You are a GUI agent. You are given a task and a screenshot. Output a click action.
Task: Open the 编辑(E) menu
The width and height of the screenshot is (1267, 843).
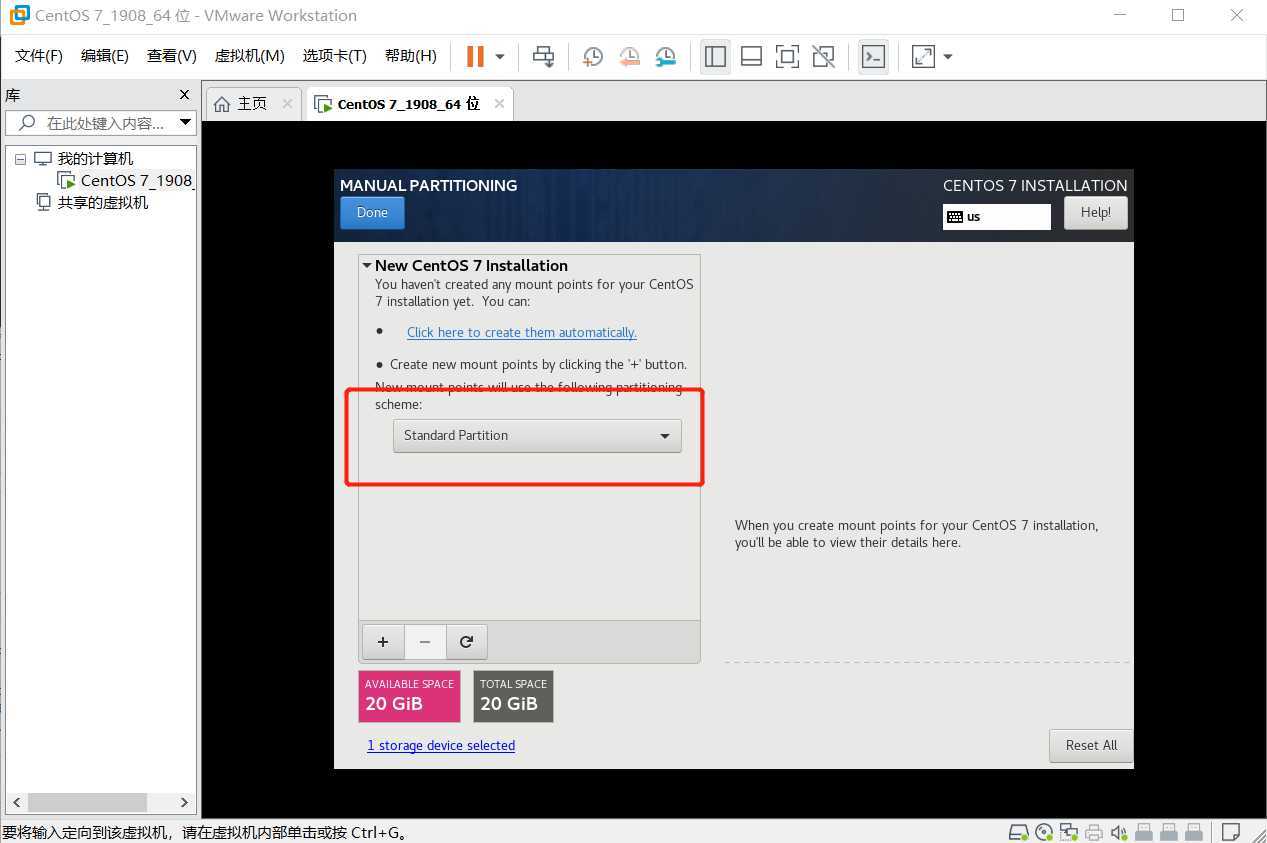[105, 56]
